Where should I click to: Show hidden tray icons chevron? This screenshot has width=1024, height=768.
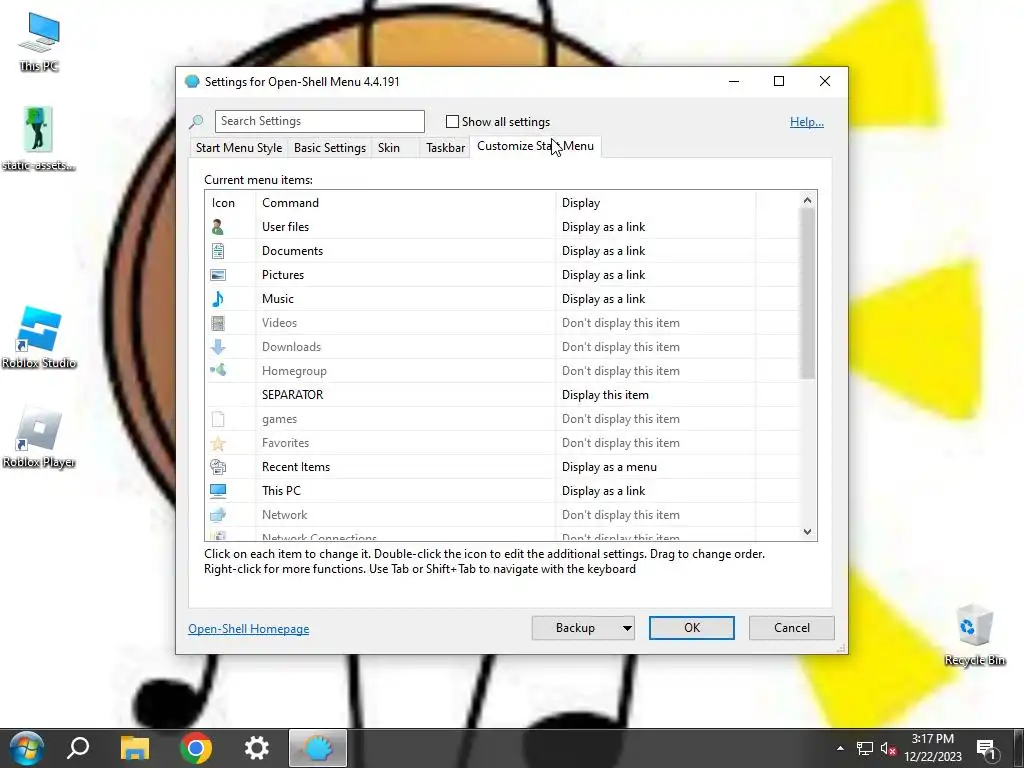tap(840, 748)
